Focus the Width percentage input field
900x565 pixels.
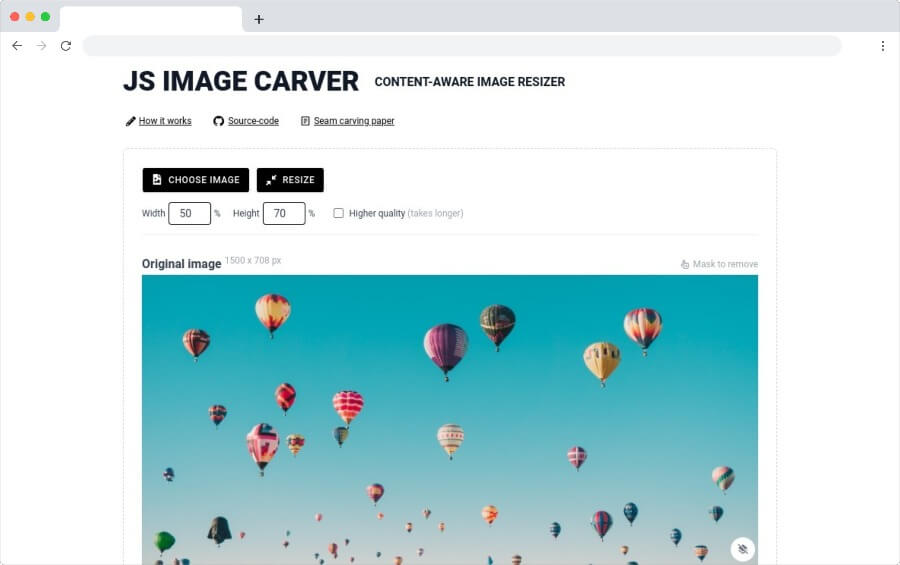pyautogui.click(x=189, y=213)
